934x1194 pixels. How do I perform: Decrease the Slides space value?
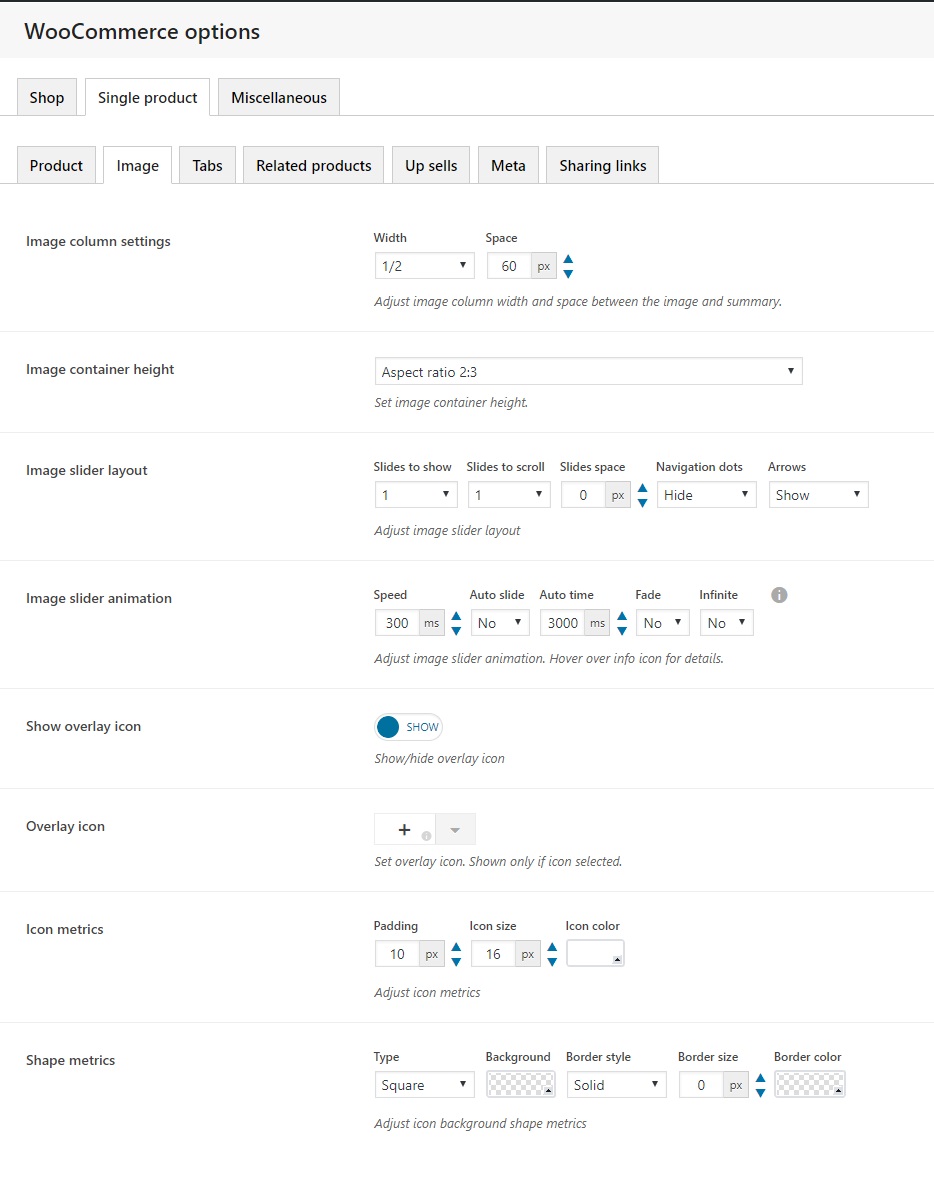pyautogui.click(x=642, y=502)
